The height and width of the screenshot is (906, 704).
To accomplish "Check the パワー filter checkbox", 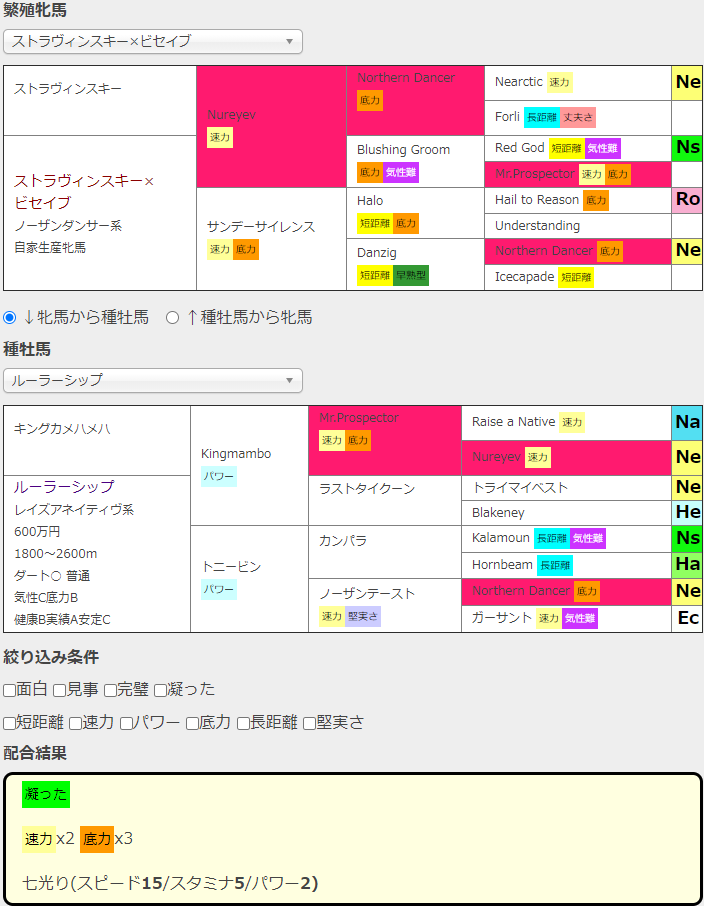I will pos(127,723).
